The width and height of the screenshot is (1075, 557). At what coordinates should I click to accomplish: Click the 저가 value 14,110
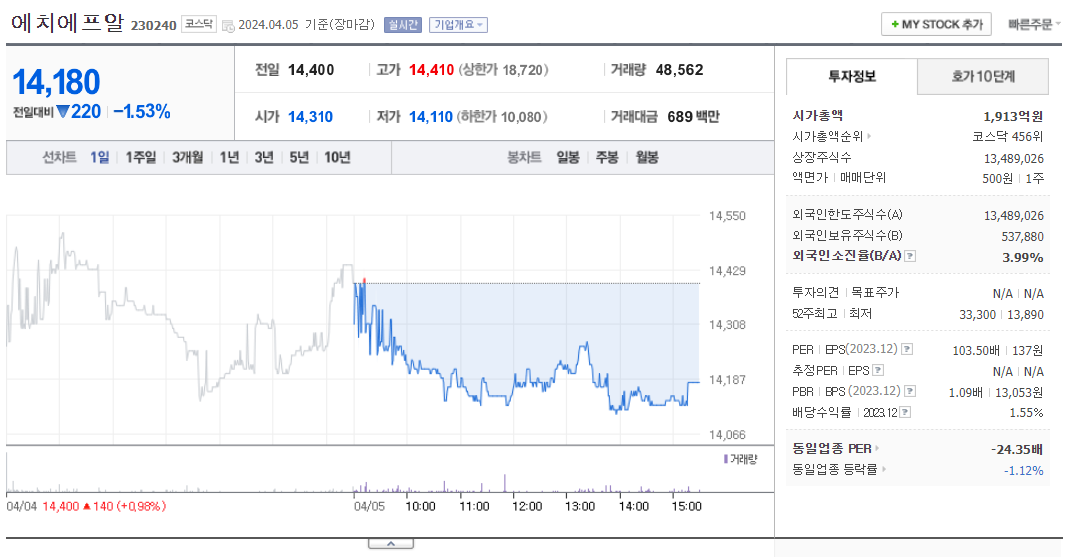pyautogui.click(x=431, y=117)
